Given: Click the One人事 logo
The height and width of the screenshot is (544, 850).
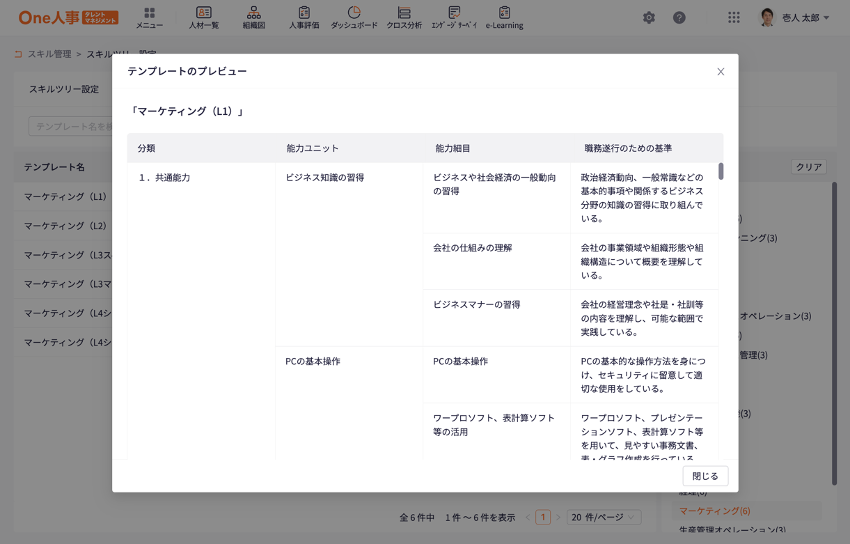Looking at the screenshot, I should [68, 17].
